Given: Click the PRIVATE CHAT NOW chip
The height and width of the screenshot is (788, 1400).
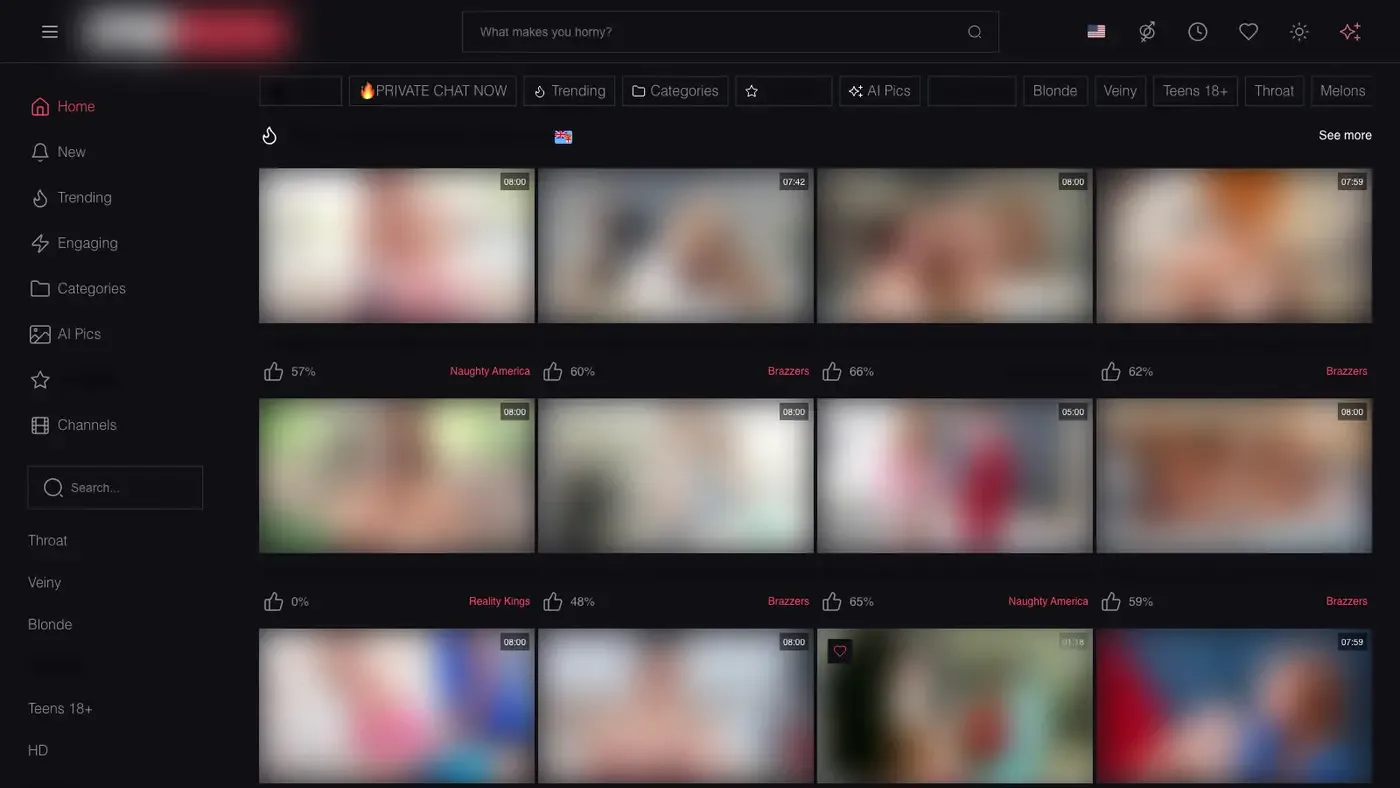Looking at the screenshot, I should 433,91.
